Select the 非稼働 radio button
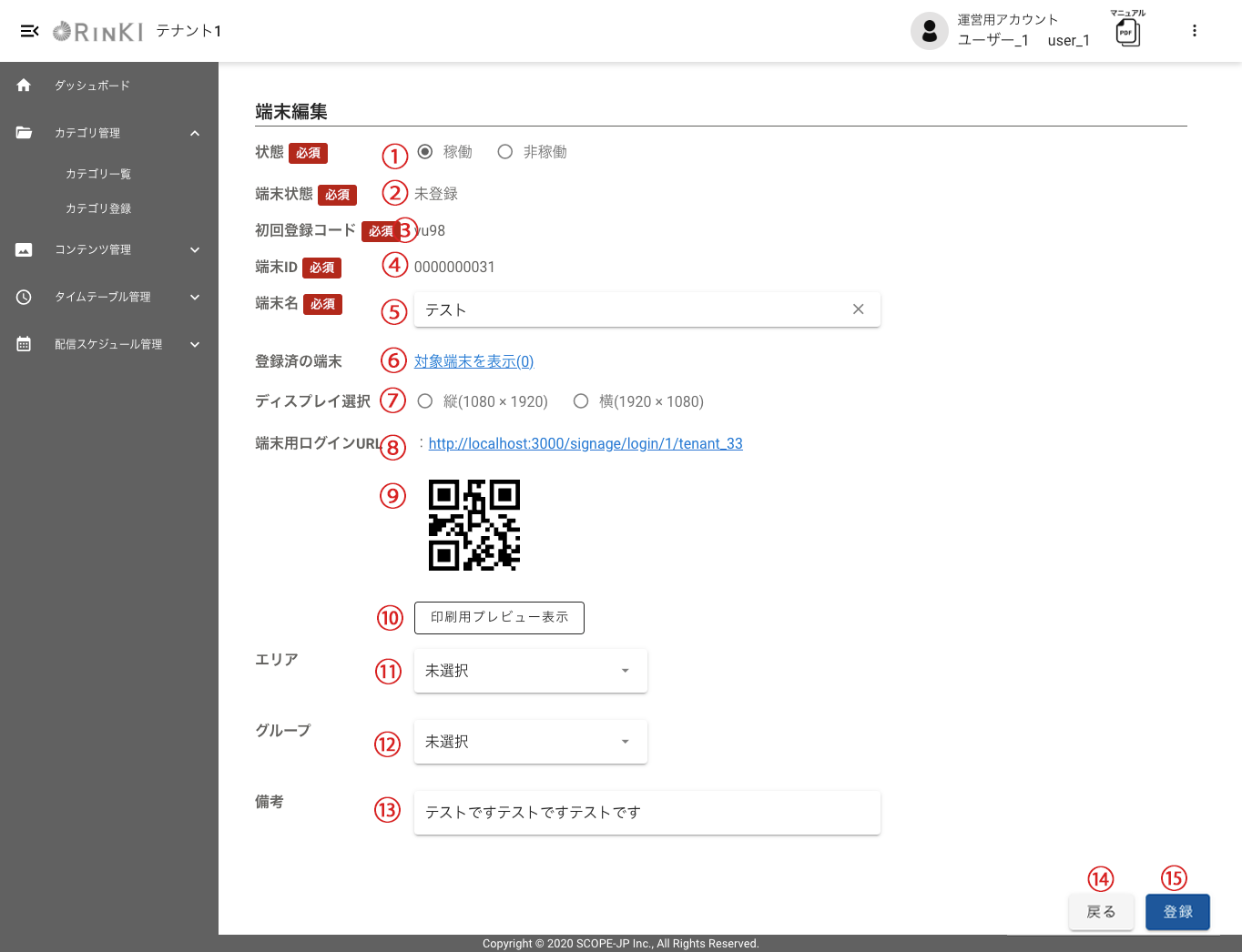Screen dimensions: 1242x952 (x=505, y=152)
